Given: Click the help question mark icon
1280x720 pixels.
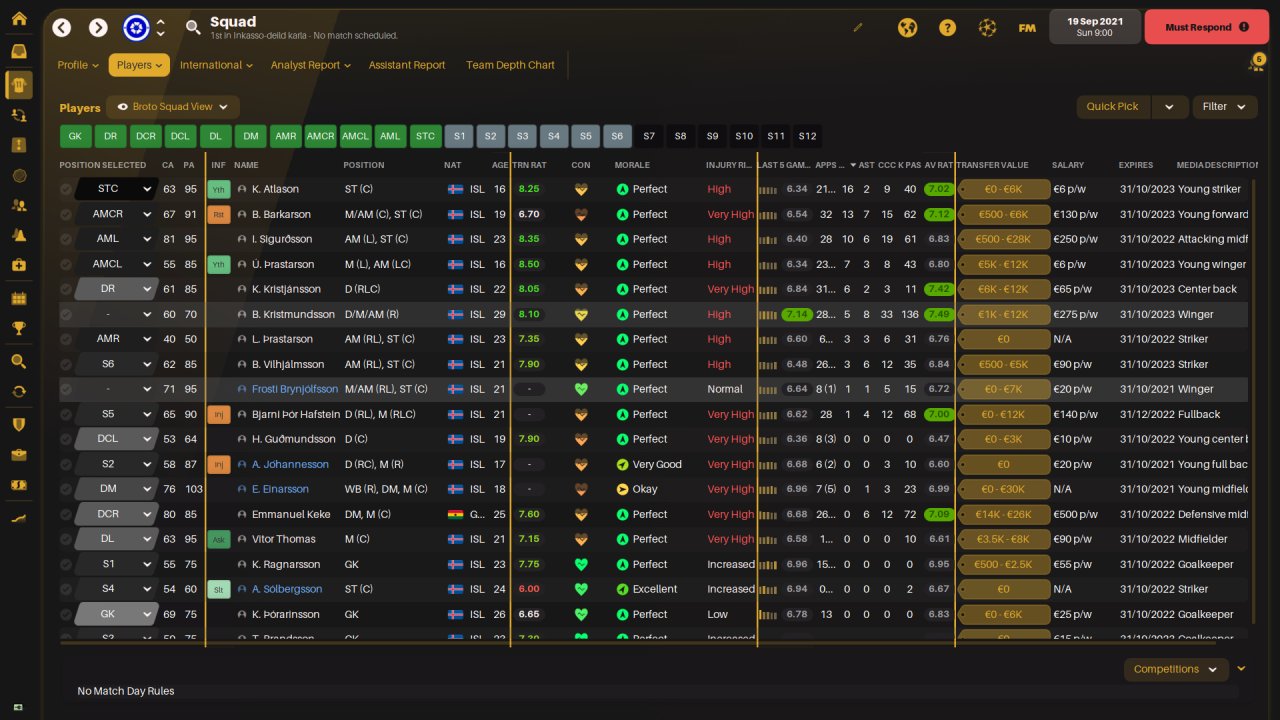Looking at the screenshot, I should click(x=947, y=27).
